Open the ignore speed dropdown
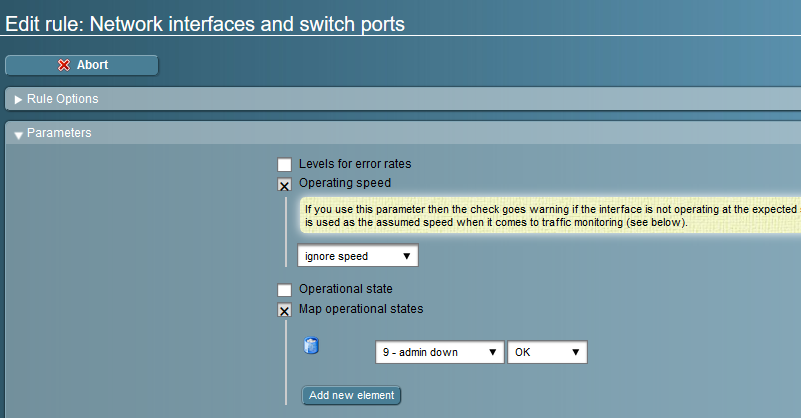 coord(357,256)
